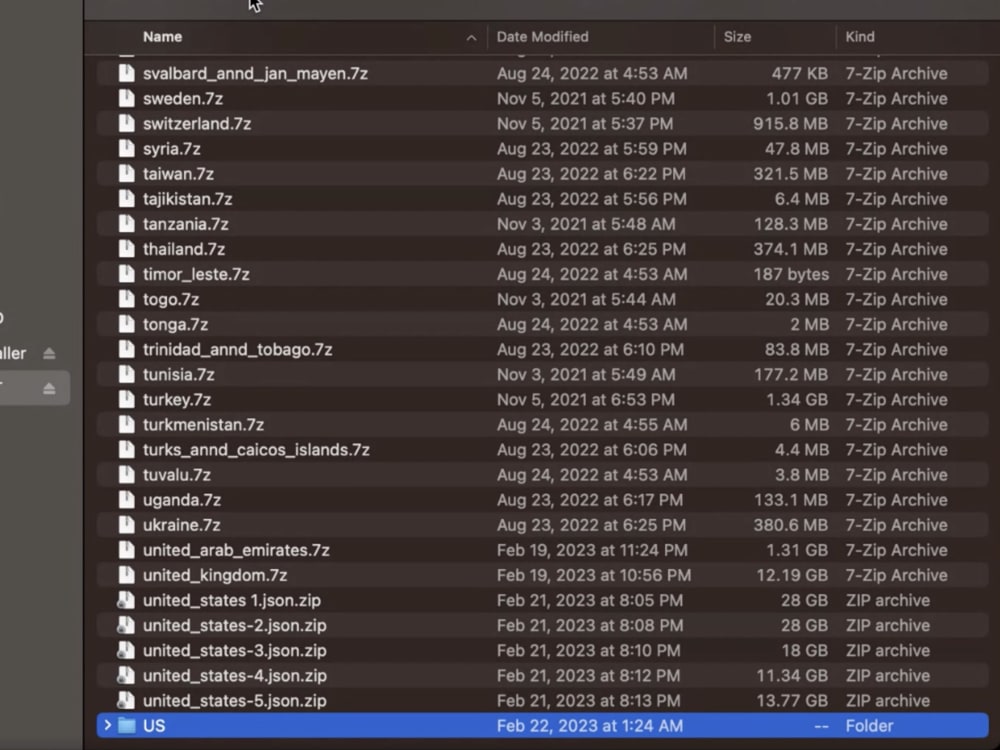This screenshot has height=750, width=1000.
Task: Click the tonga.7z file icon
Action: pyautogui.click(x=127, y=324)
